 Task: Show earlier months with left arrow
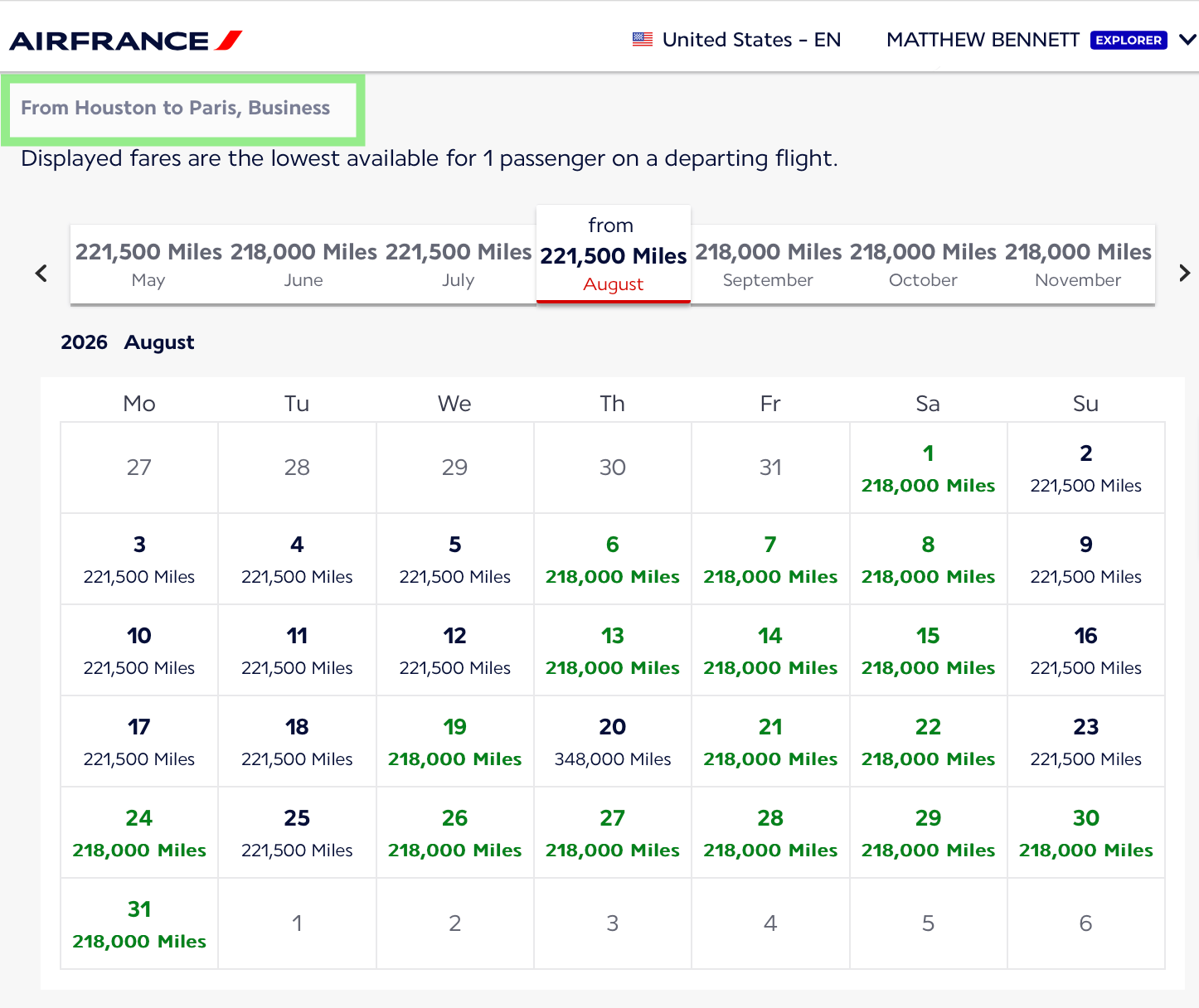click(41, 273)
